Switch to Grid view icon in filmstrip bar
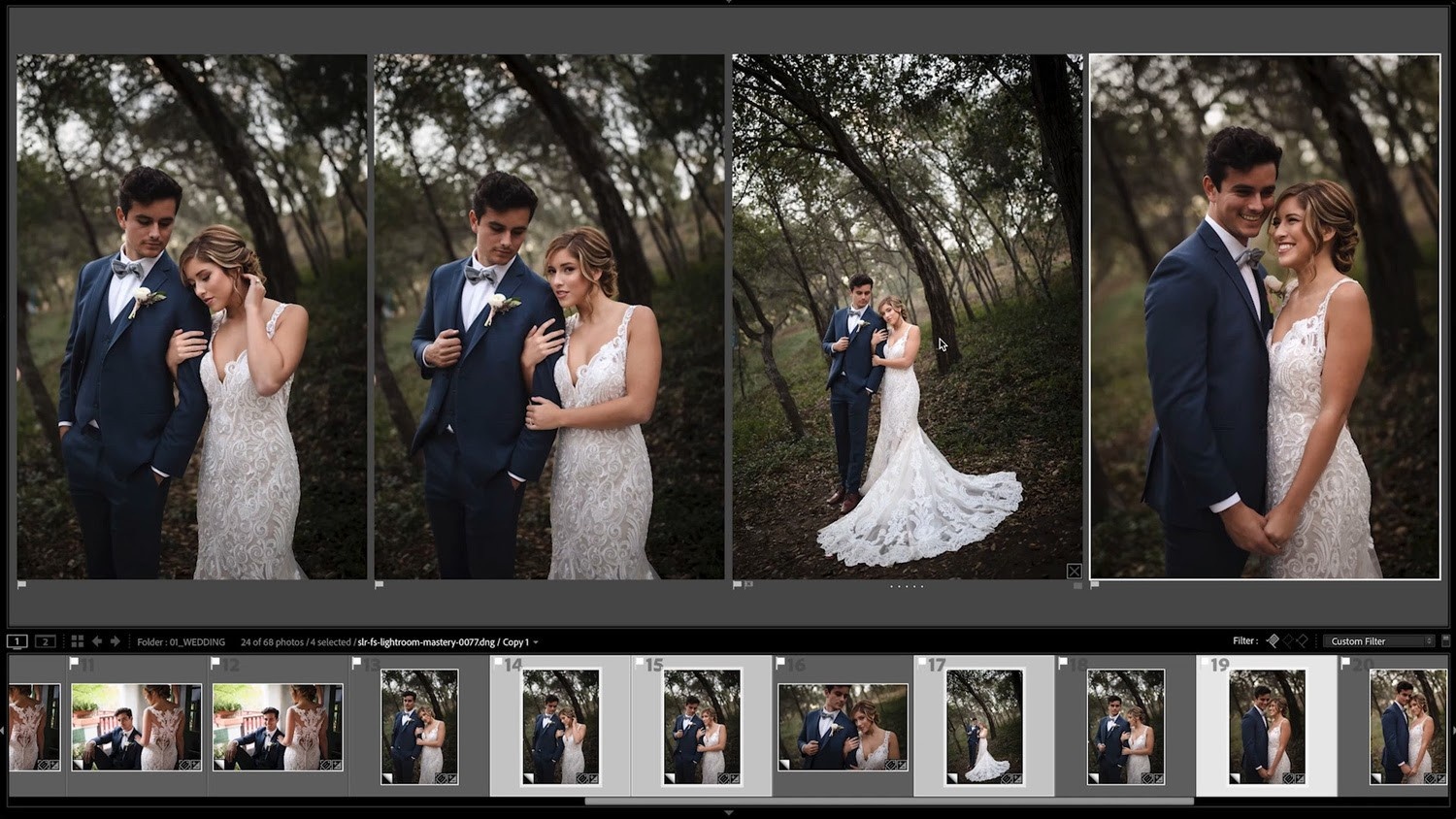Viewport: 1456px width, 819px height. pyautogui.click(x=78, y=641)
